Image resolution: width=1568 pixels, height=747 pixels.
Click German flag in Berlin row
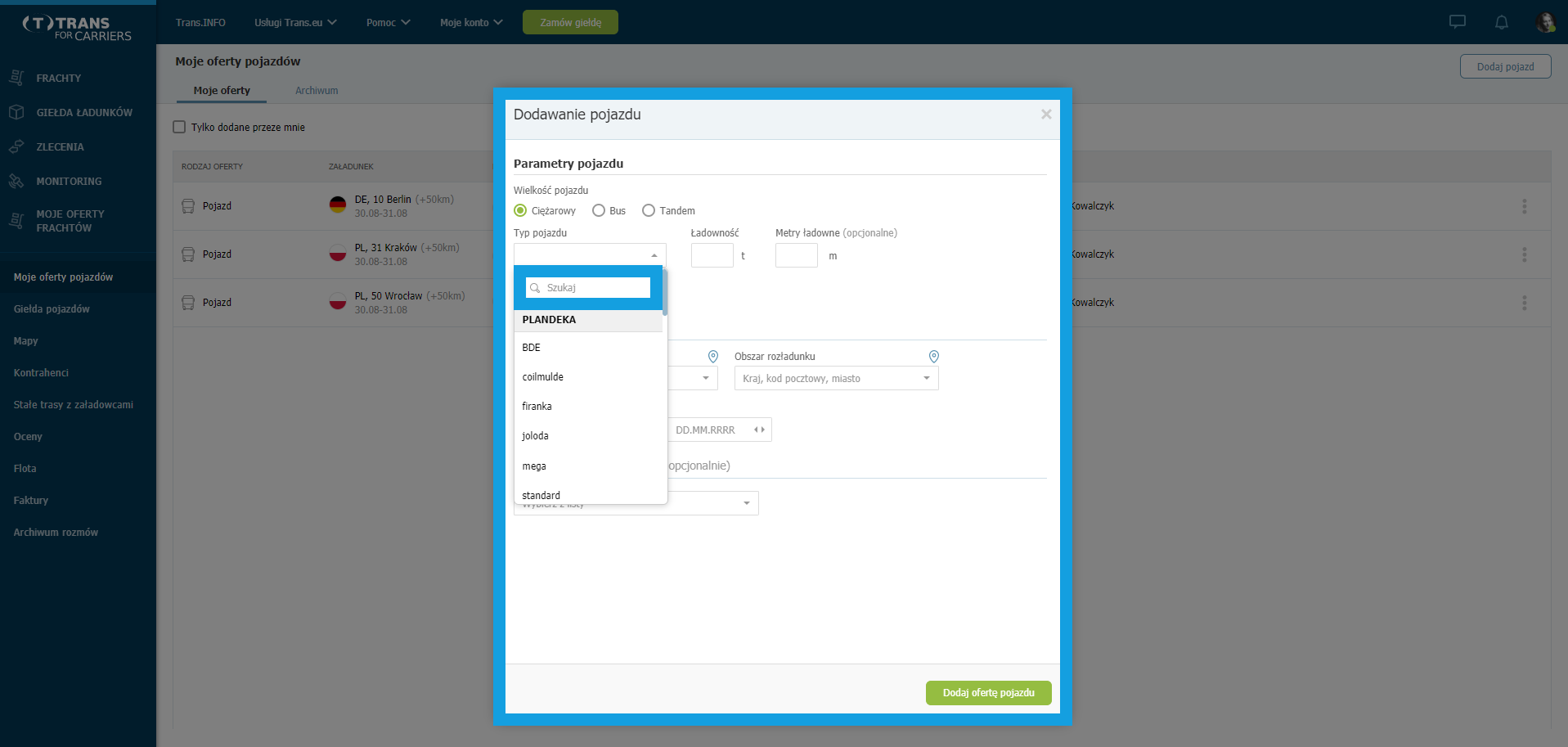[x=338, y=205]
